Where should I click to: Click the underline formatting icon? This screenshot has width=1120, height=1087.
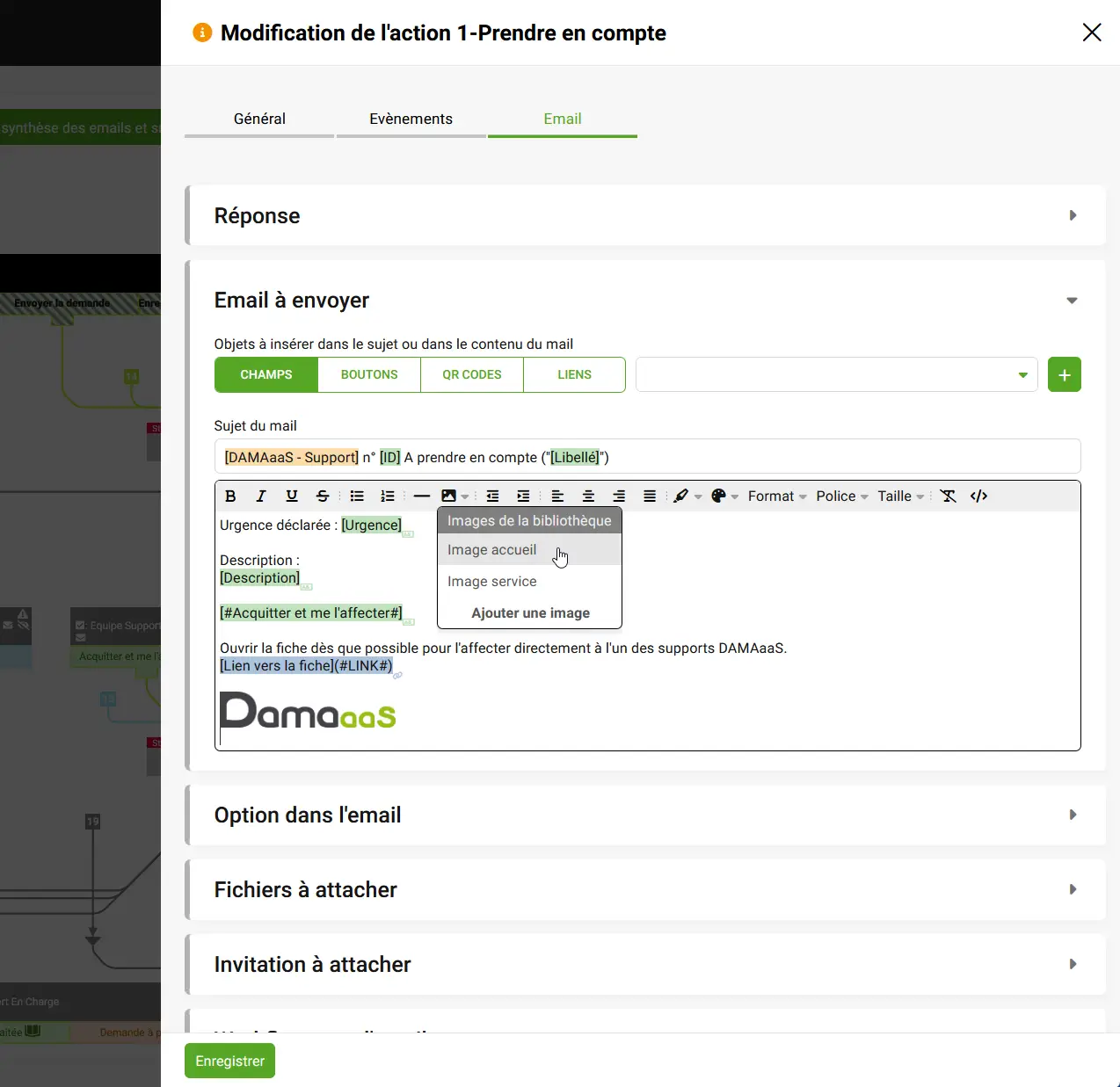292,496
